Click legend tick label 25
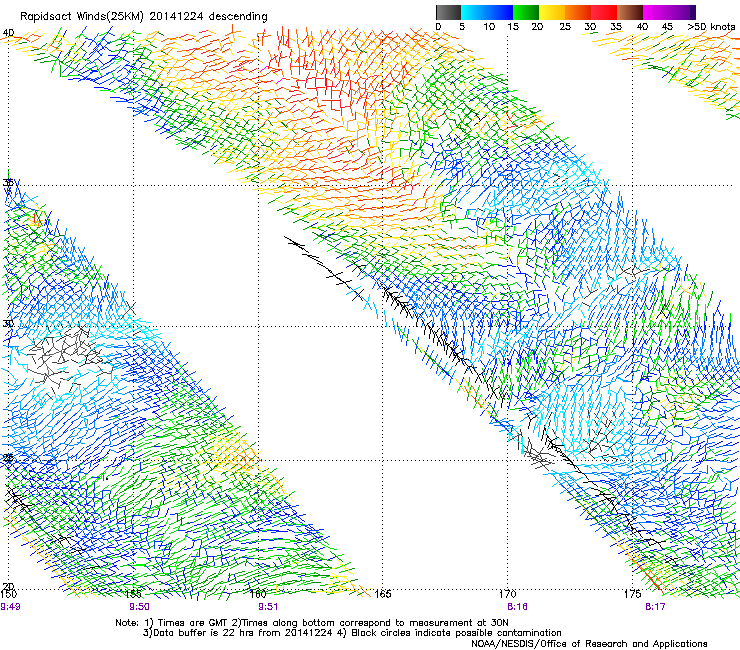Viewport: 740px width, 650px height. click(x=565, y=26)
